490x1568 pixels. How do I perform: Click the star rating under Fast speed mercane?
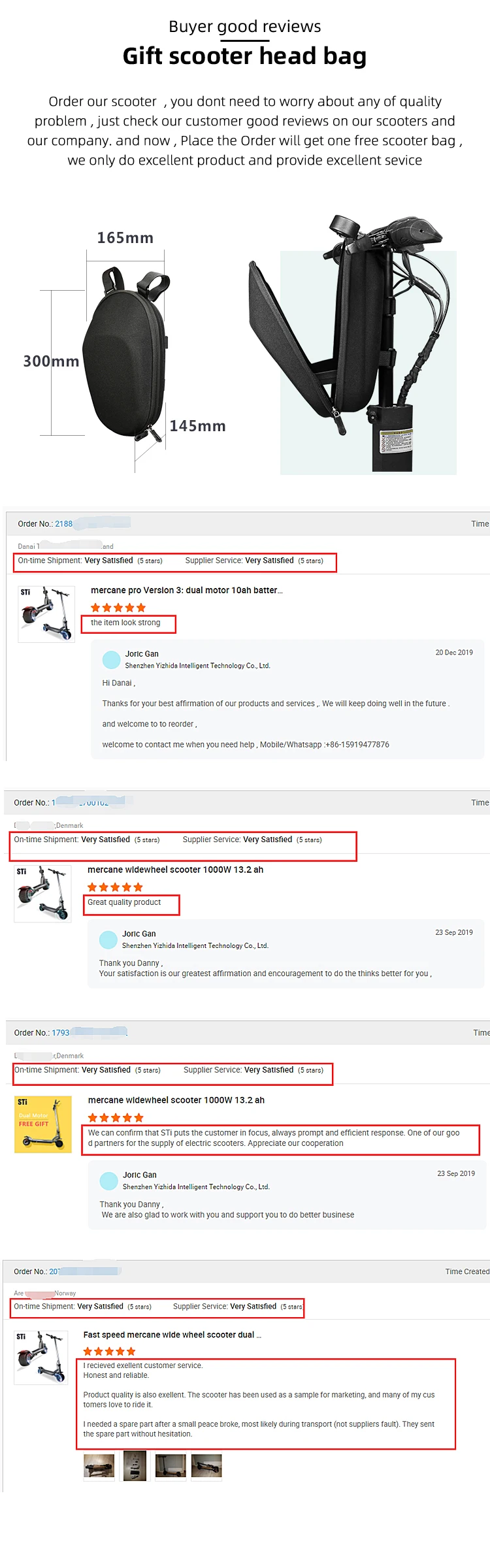point(110,1351)
